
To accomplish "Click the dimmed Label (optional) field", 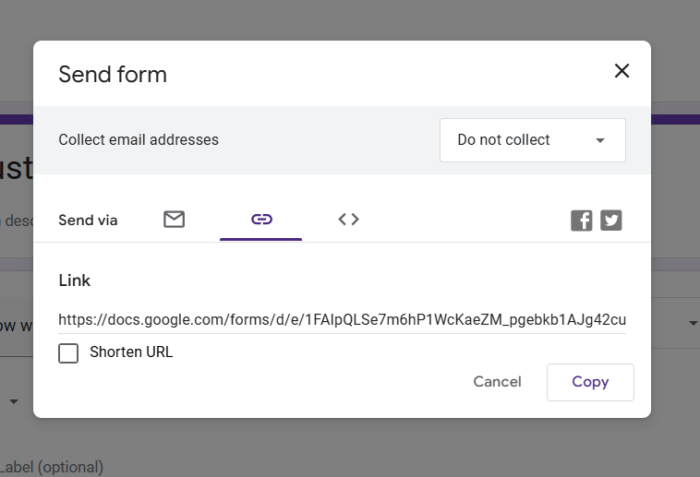I will pos(52,467).
